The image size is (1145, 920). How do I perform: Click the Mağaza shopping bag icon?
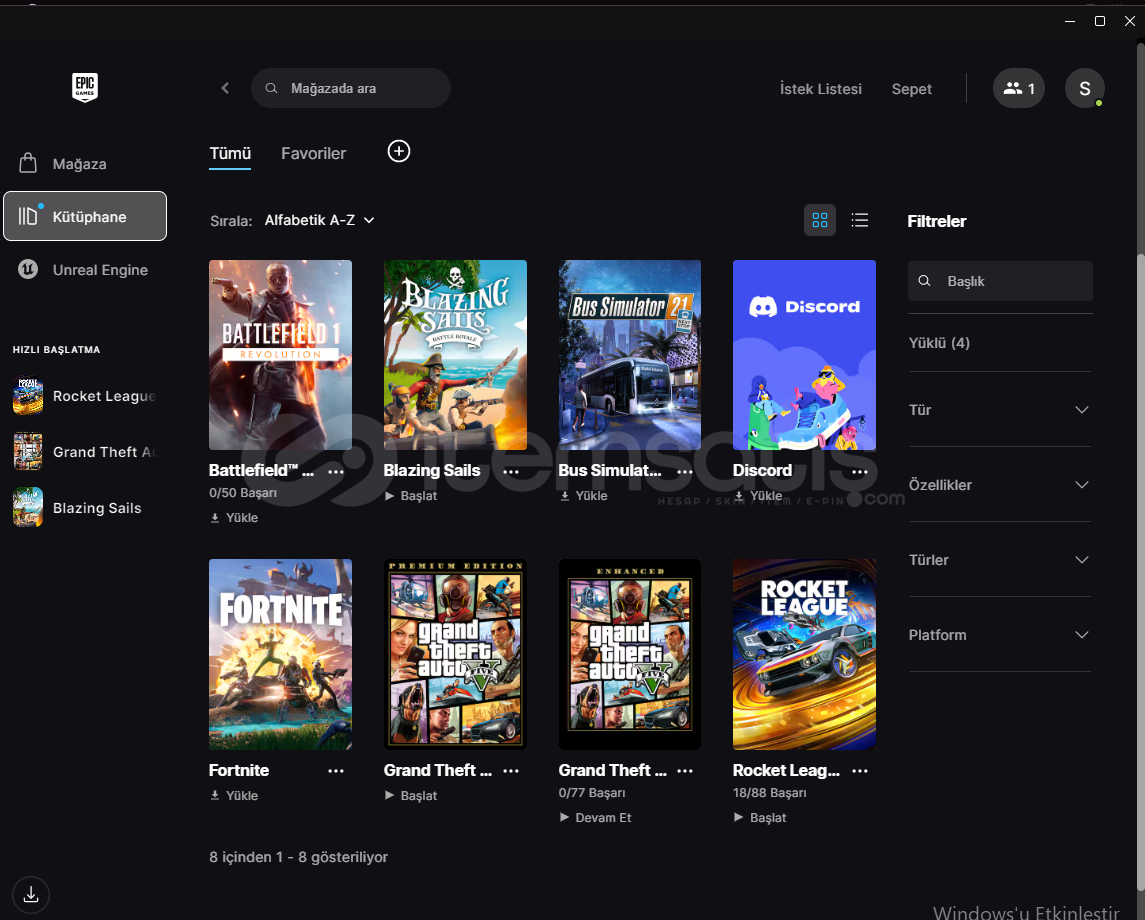coord(28,163)
